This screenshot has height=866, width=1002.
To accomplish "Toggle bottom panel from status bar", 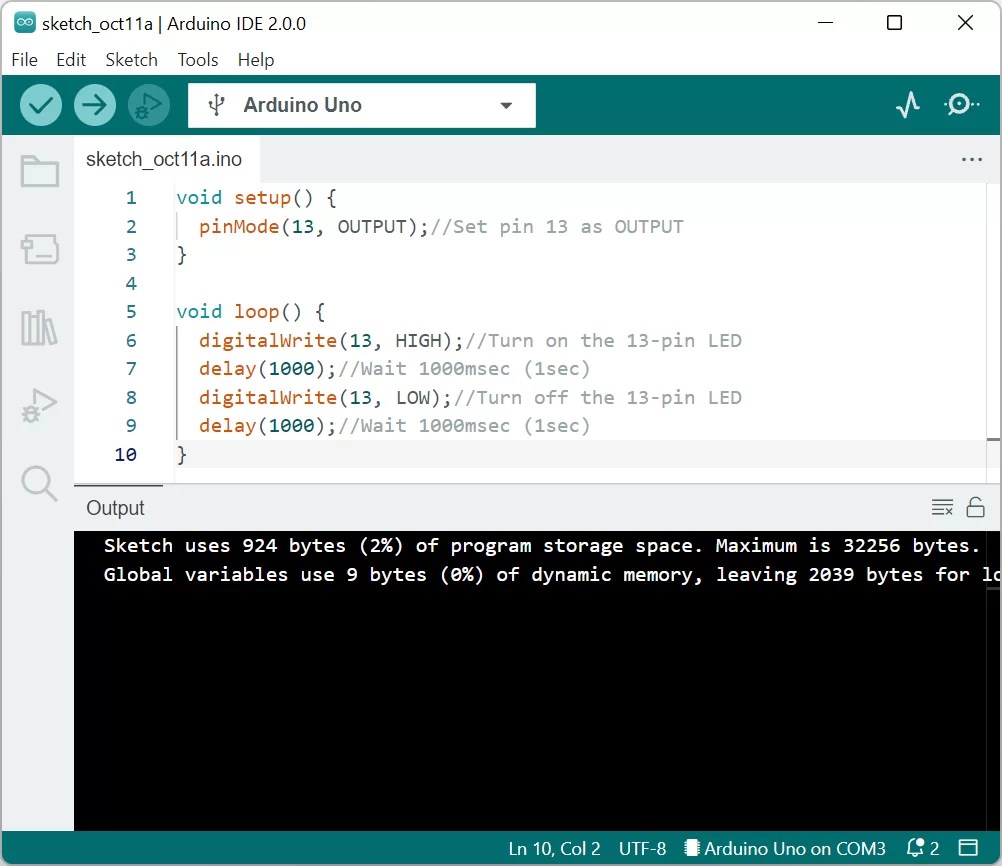I will point(968,848).
